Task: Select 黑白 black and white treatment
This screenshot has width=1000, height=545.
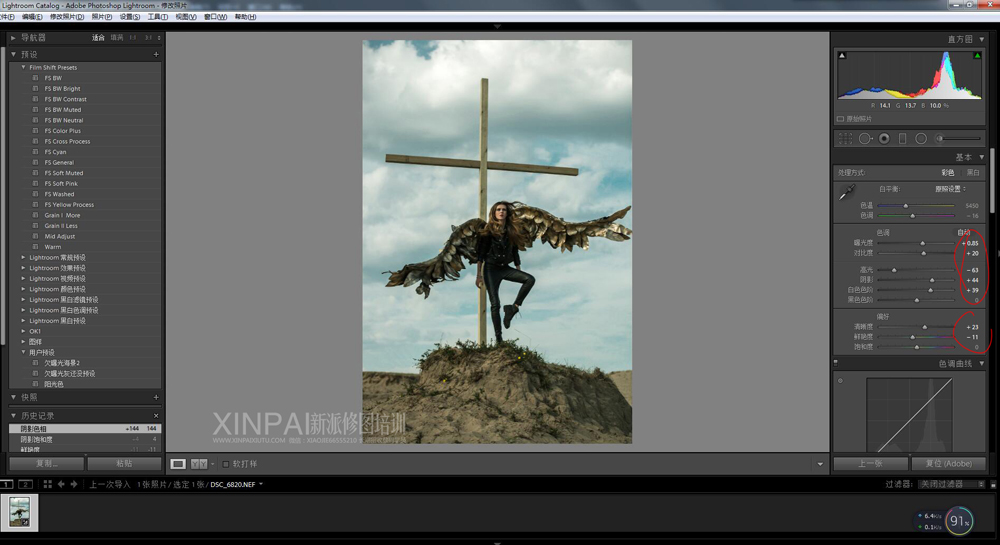Action: [973, 173]
